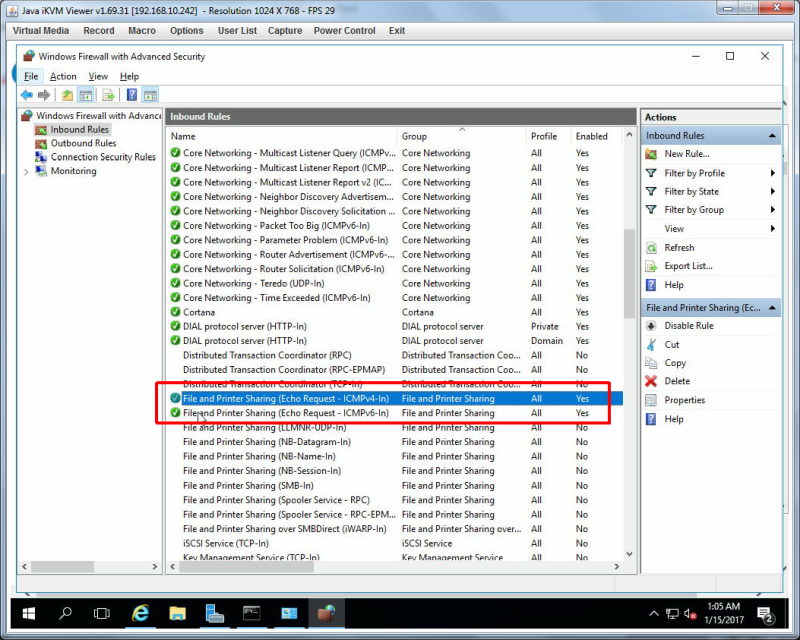Select Monitoring node in the tree

coord(73,171)
